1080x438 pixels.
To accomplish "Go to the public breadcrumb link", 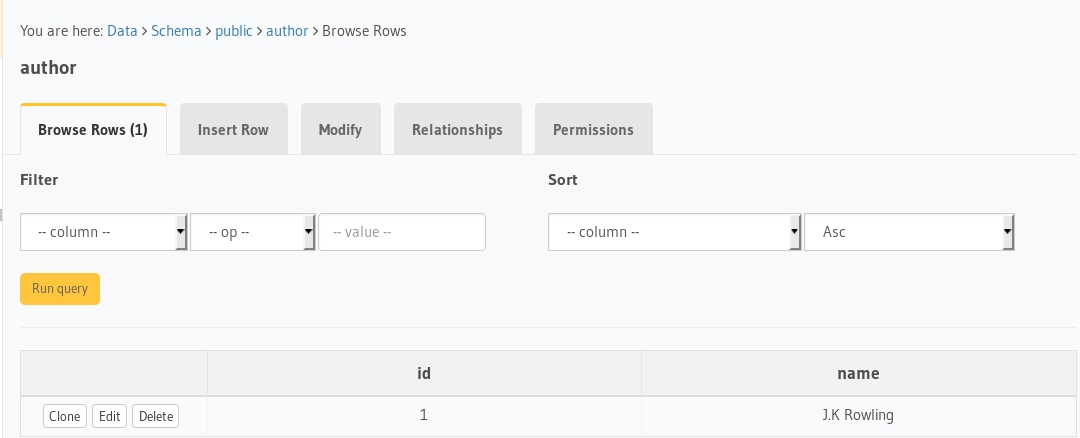I will click(234, 31).
